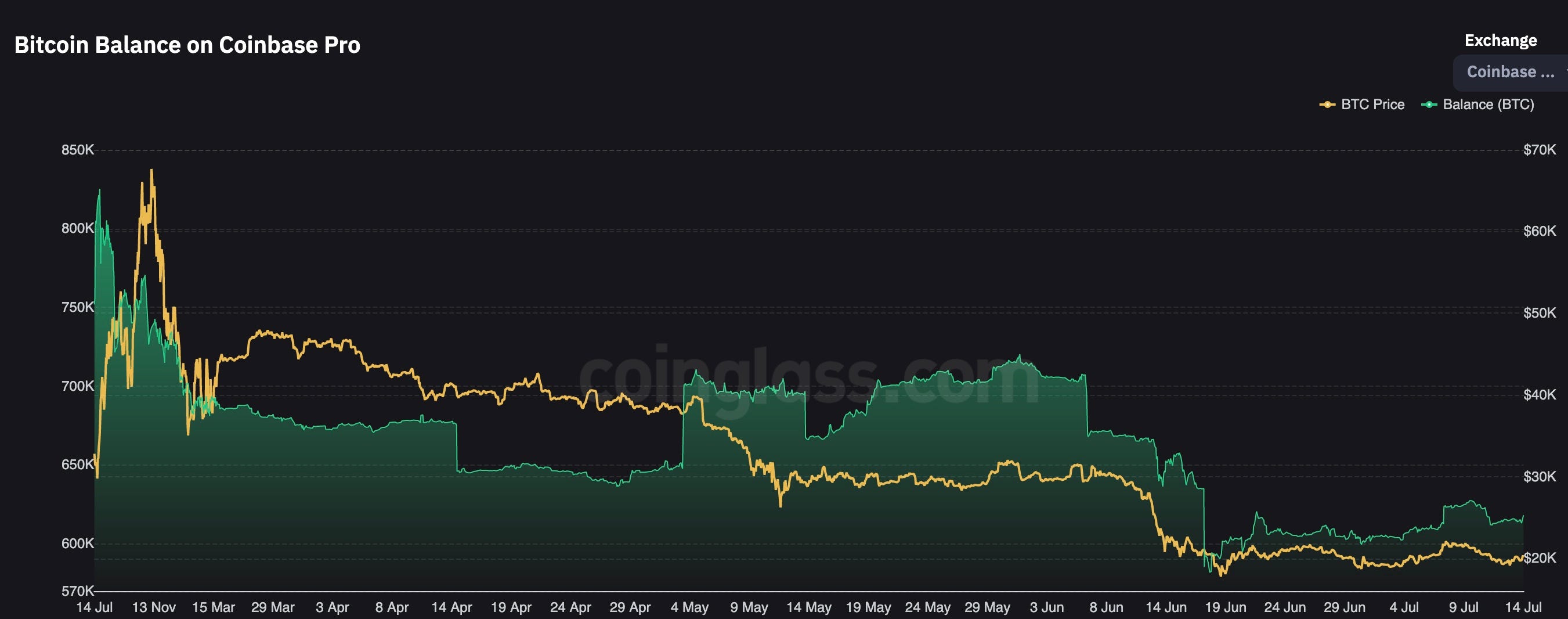This screenshot has height=619, width=1568.
Task: Toggle the Balance (BTC) legend series
Action: pos(1477,105)
